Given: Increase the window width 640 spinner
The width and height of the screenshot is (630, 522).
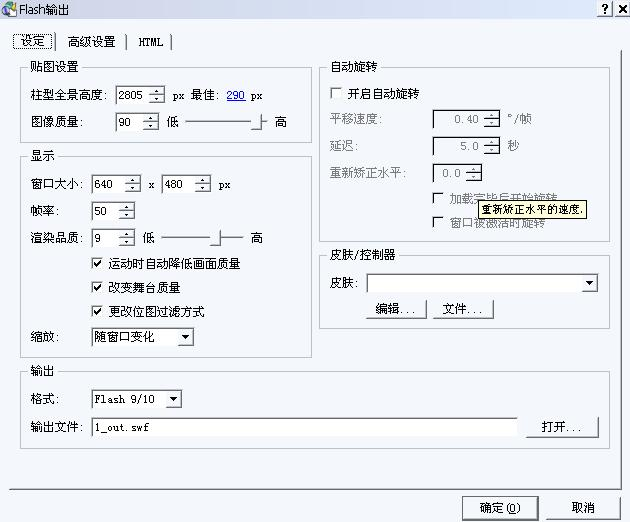Looking at the screenshot, I should (133, 180).
